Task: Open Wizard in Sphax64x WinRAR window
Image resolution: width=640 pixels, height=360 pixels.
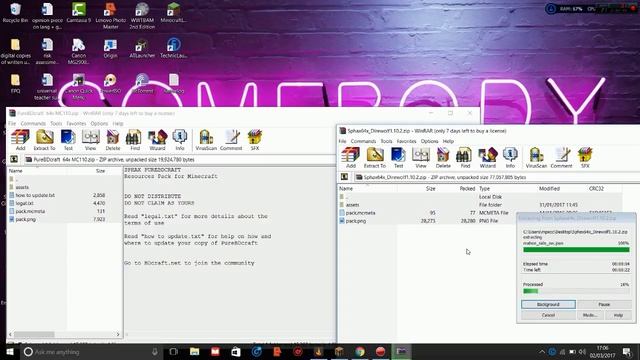Action: pyautogui.click(x=488, y=158)
